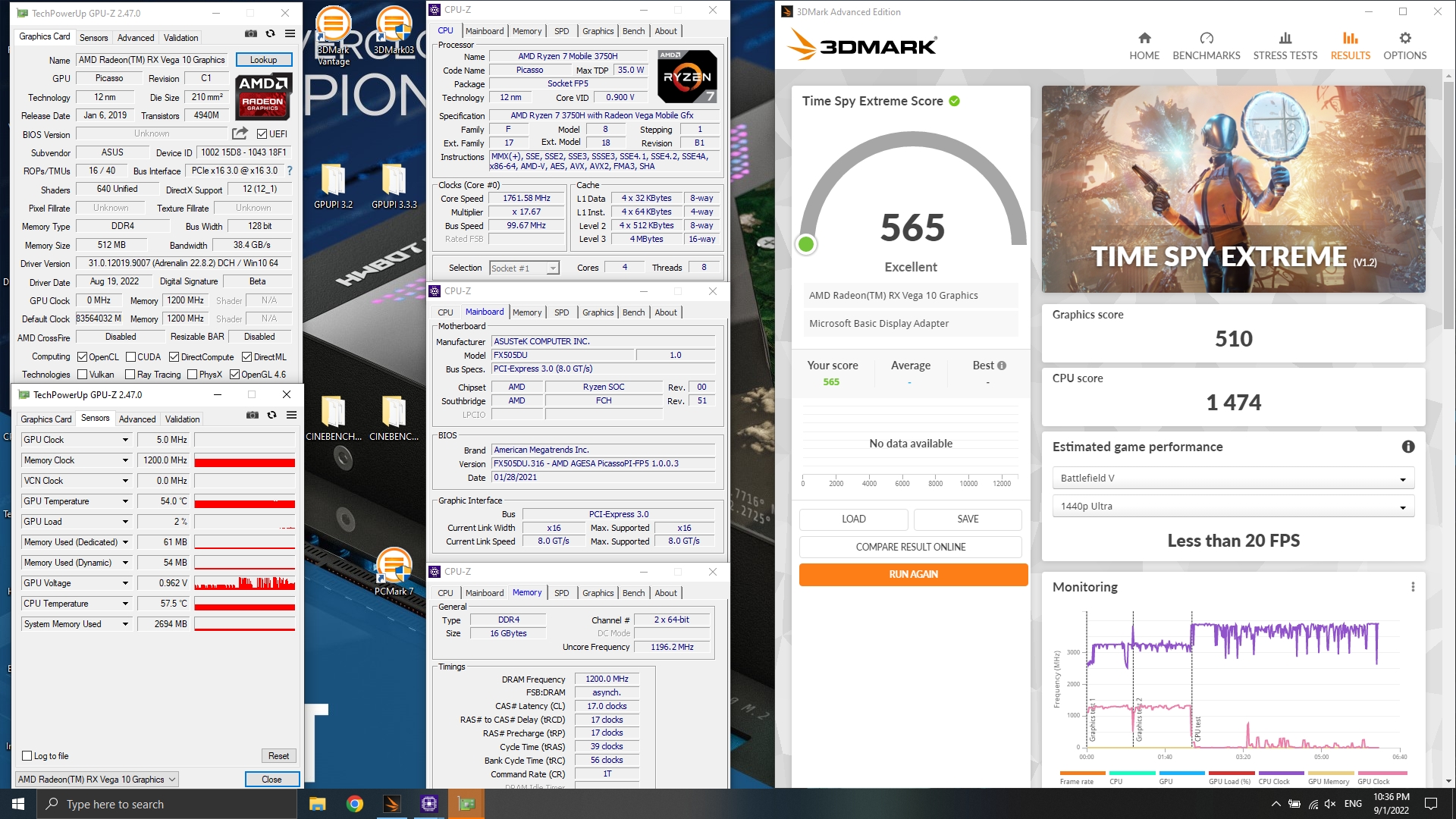Toggle DirectCompute checkbox

(174, 357)
